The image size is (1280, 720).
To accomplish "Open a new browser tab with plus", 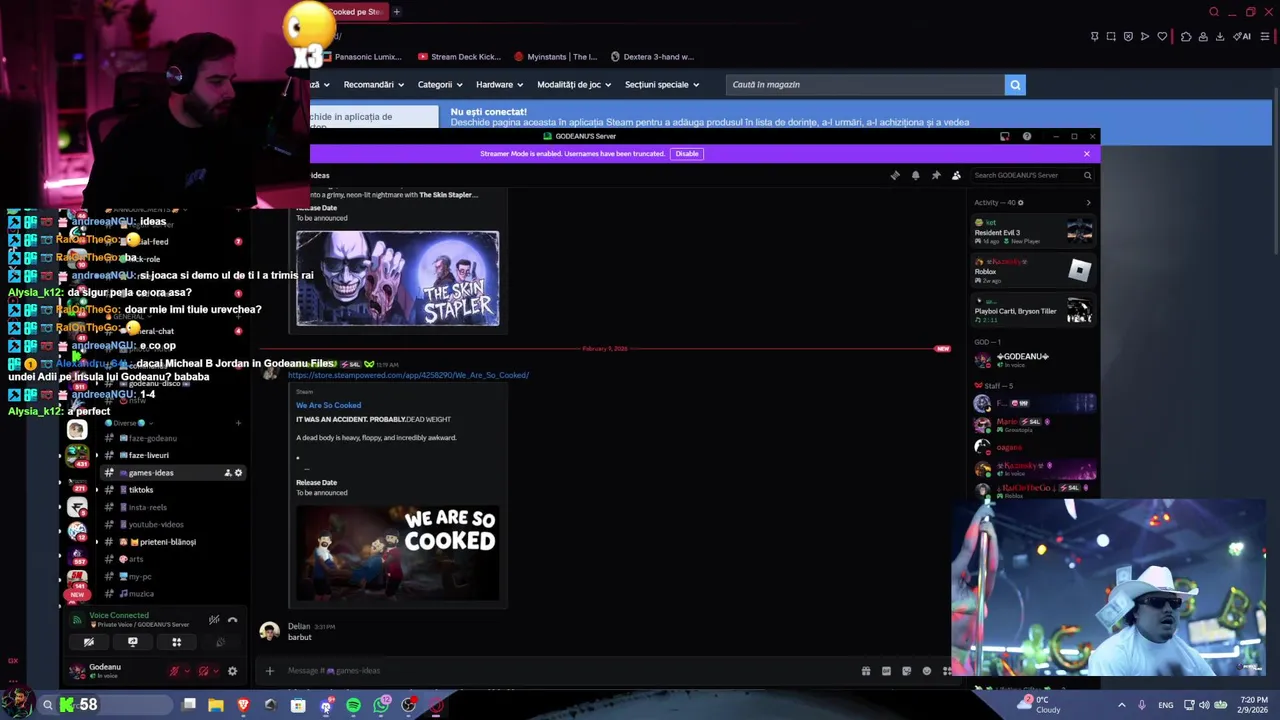I will pyautogui.click(x=396, y=12).
